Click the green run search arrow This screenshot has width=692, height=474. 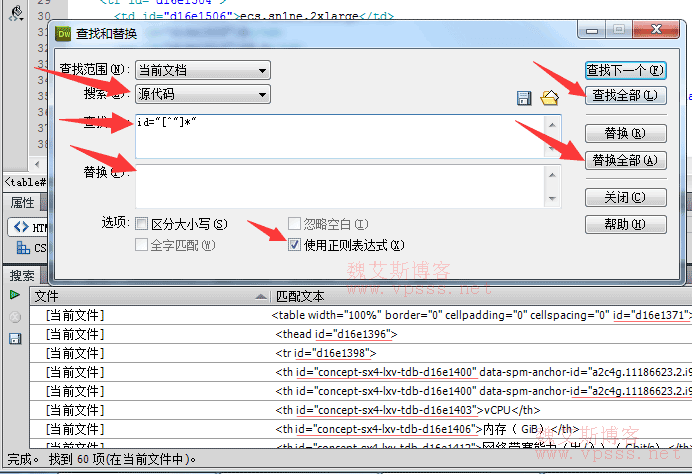(14, 295)
